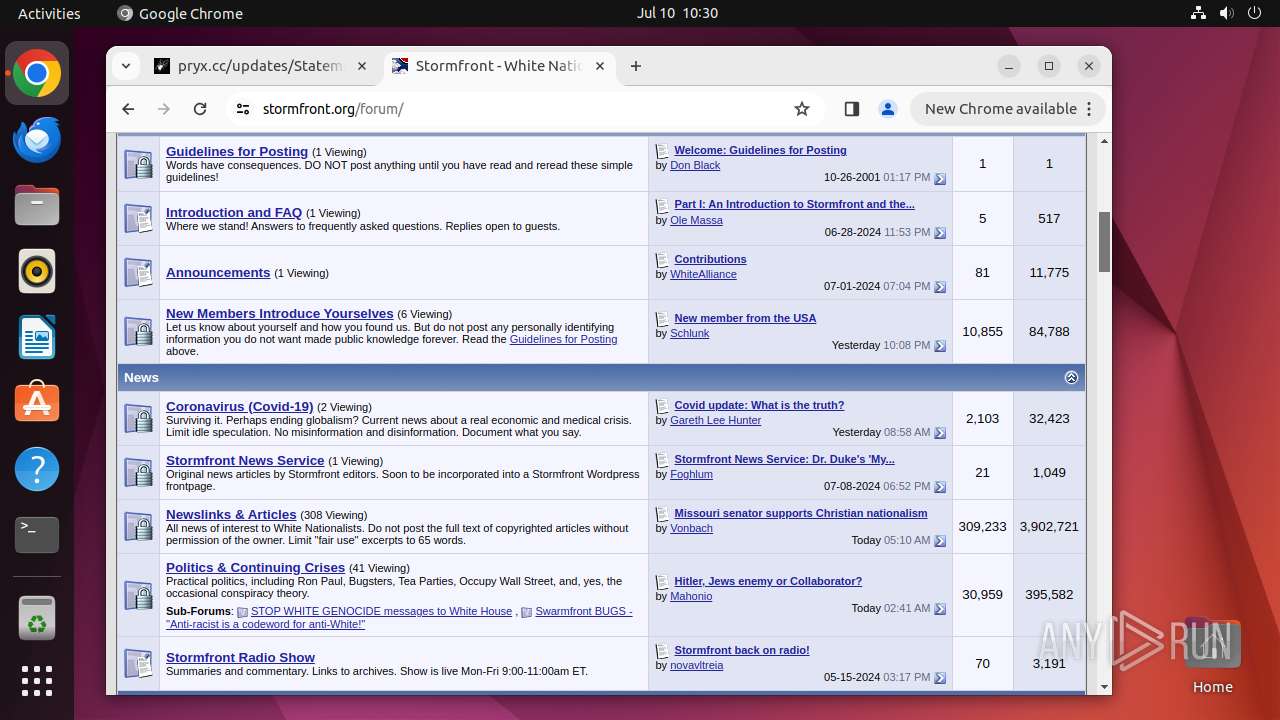Close the pryx.cc tab

coord(362,66)
